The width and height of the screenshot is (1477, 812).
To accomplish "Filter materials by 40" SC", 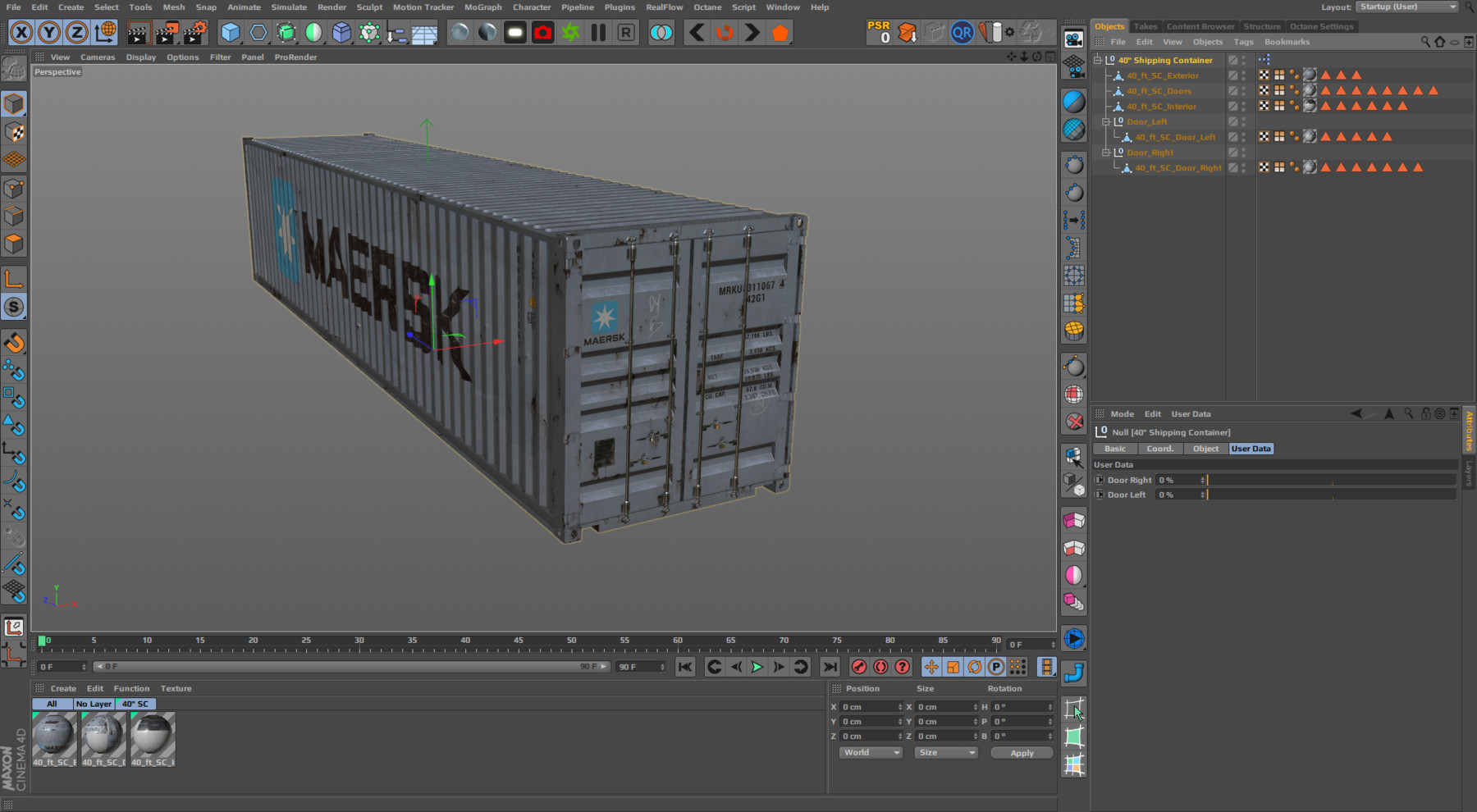I will click(135, 704).
